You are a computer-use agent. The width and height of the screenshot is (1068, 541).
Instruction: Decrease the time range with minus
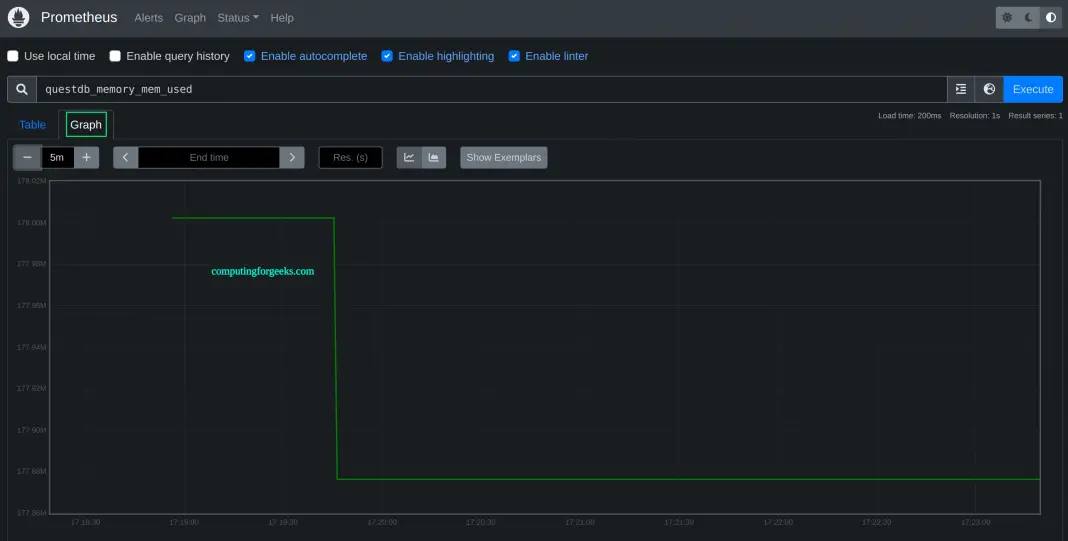click(x=27, y=157)
